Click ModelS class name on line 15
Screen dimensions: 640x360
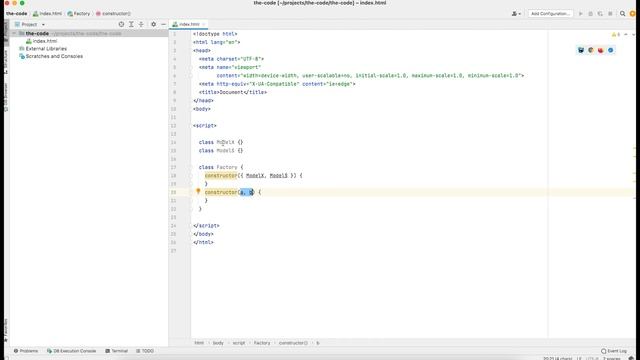(x=225, y=151)
